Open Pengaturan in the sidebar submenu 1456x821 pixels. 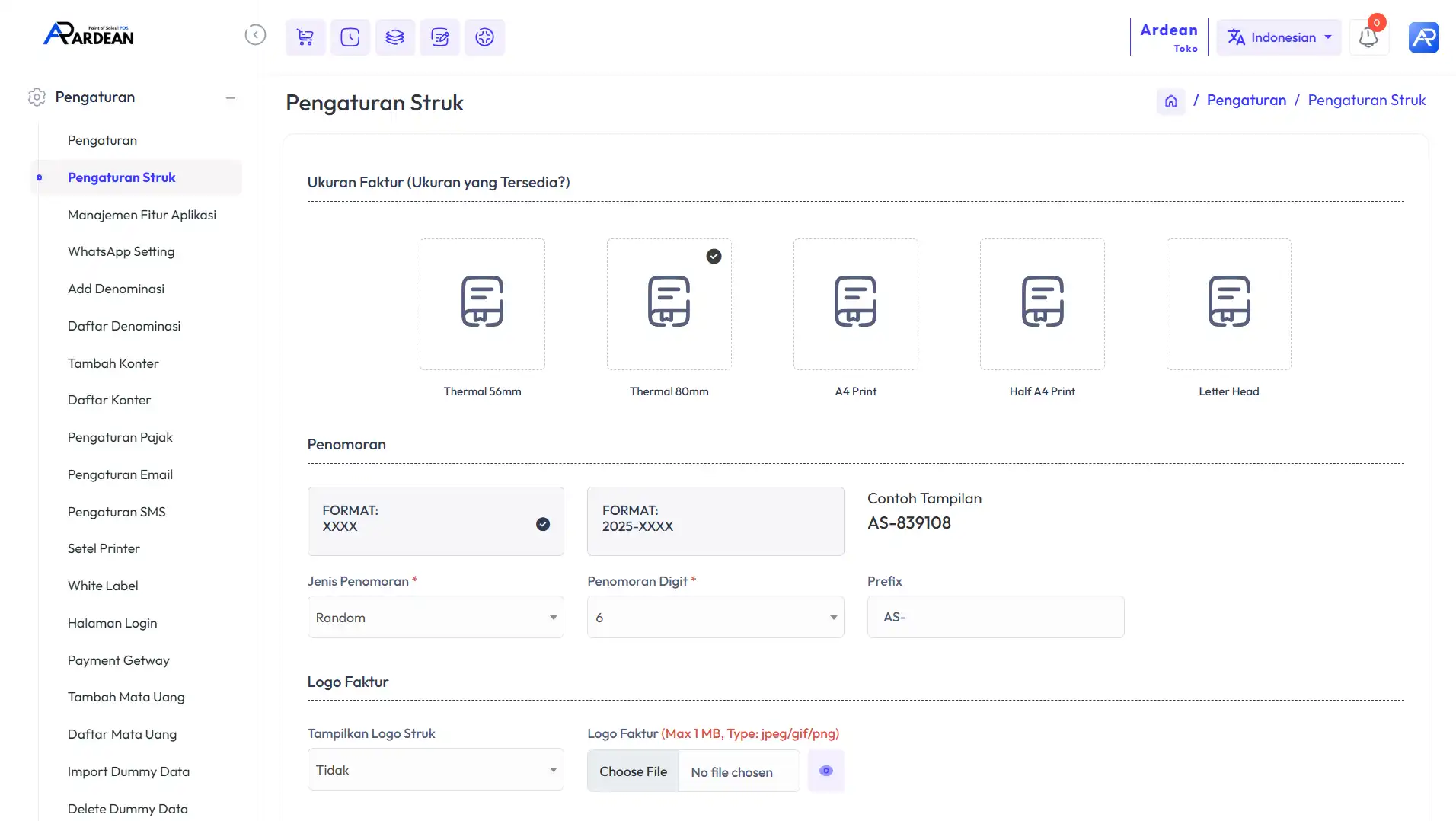tap(102, 140)
